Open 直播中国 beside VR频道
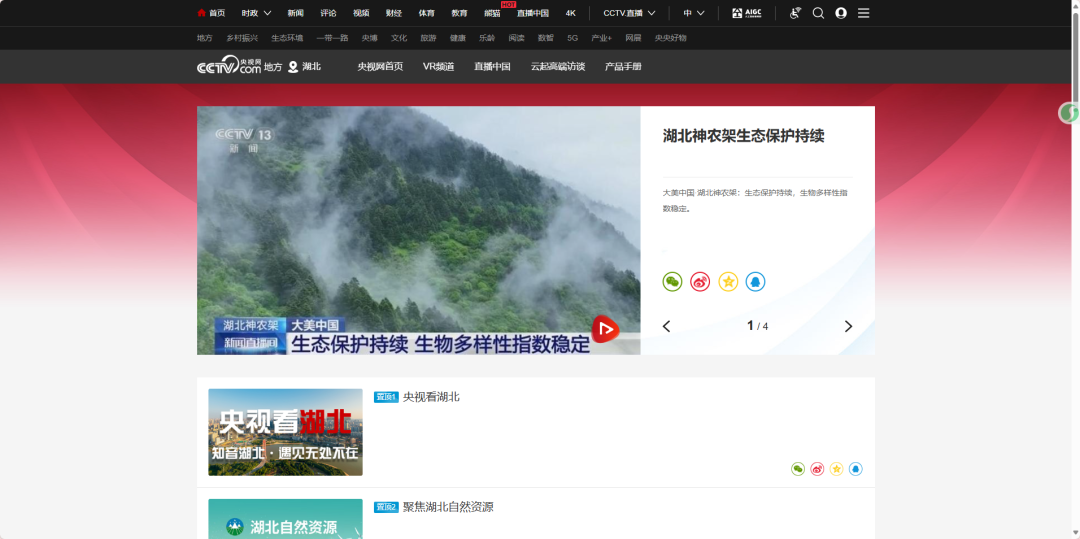The image size is (1080, 539). (x=492, y=67)
